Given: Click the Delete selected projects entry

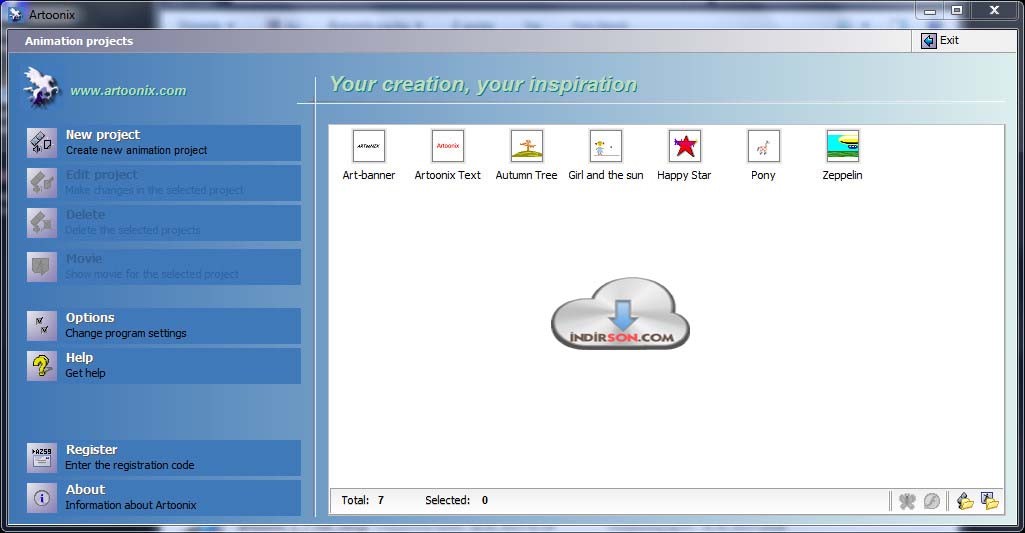Looking at the screenshot, I should [x=163, y=222].
